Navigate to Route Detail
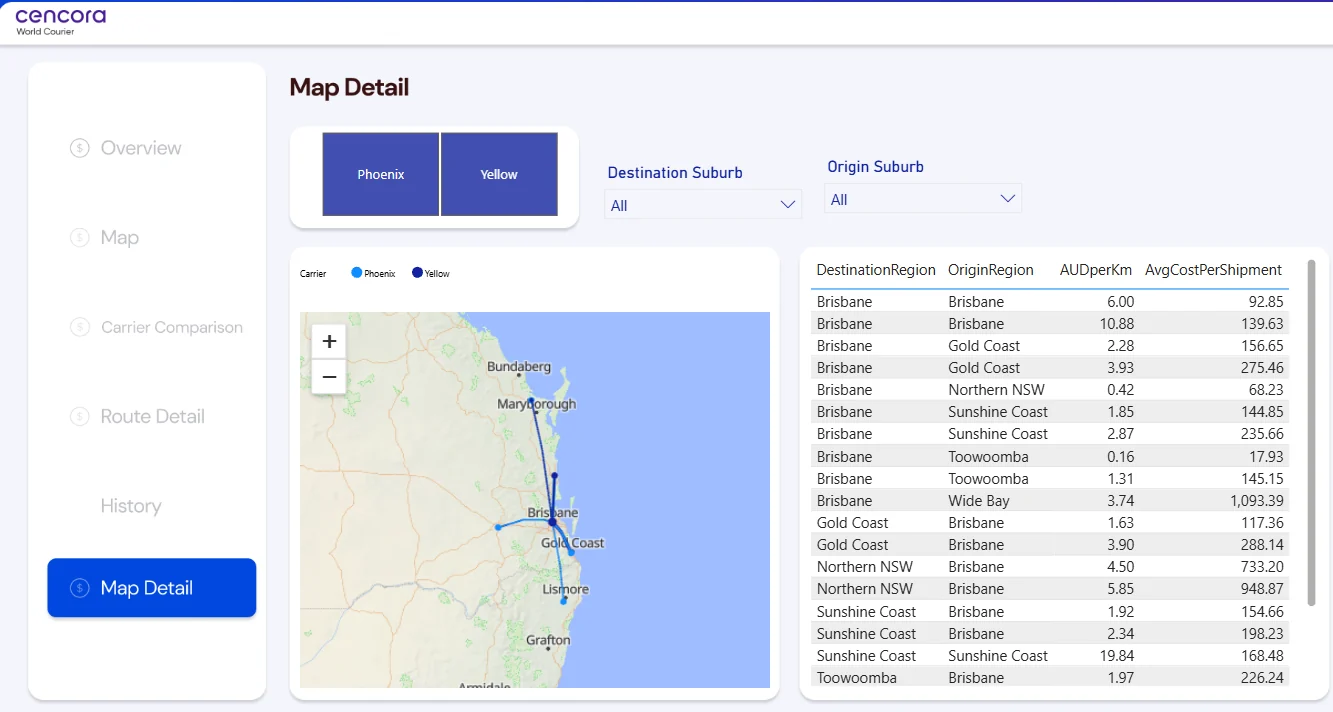This screenshot has width=1333, height=712. click(x=153, y=416)
